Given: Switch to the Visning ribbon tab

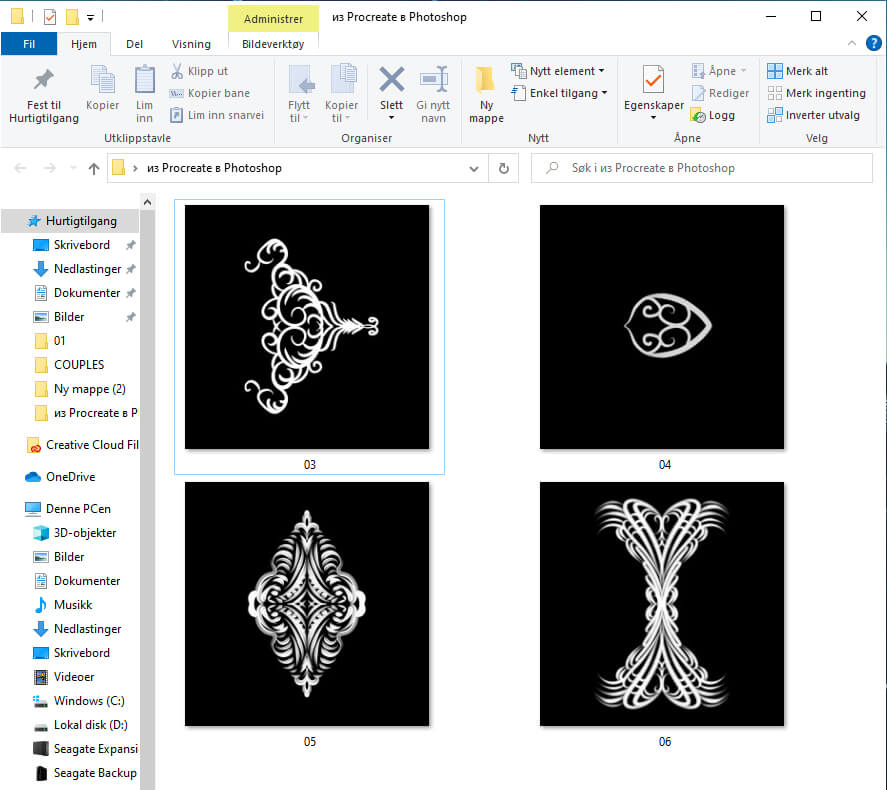Looking at the screenshot, I should coord(191,44).
